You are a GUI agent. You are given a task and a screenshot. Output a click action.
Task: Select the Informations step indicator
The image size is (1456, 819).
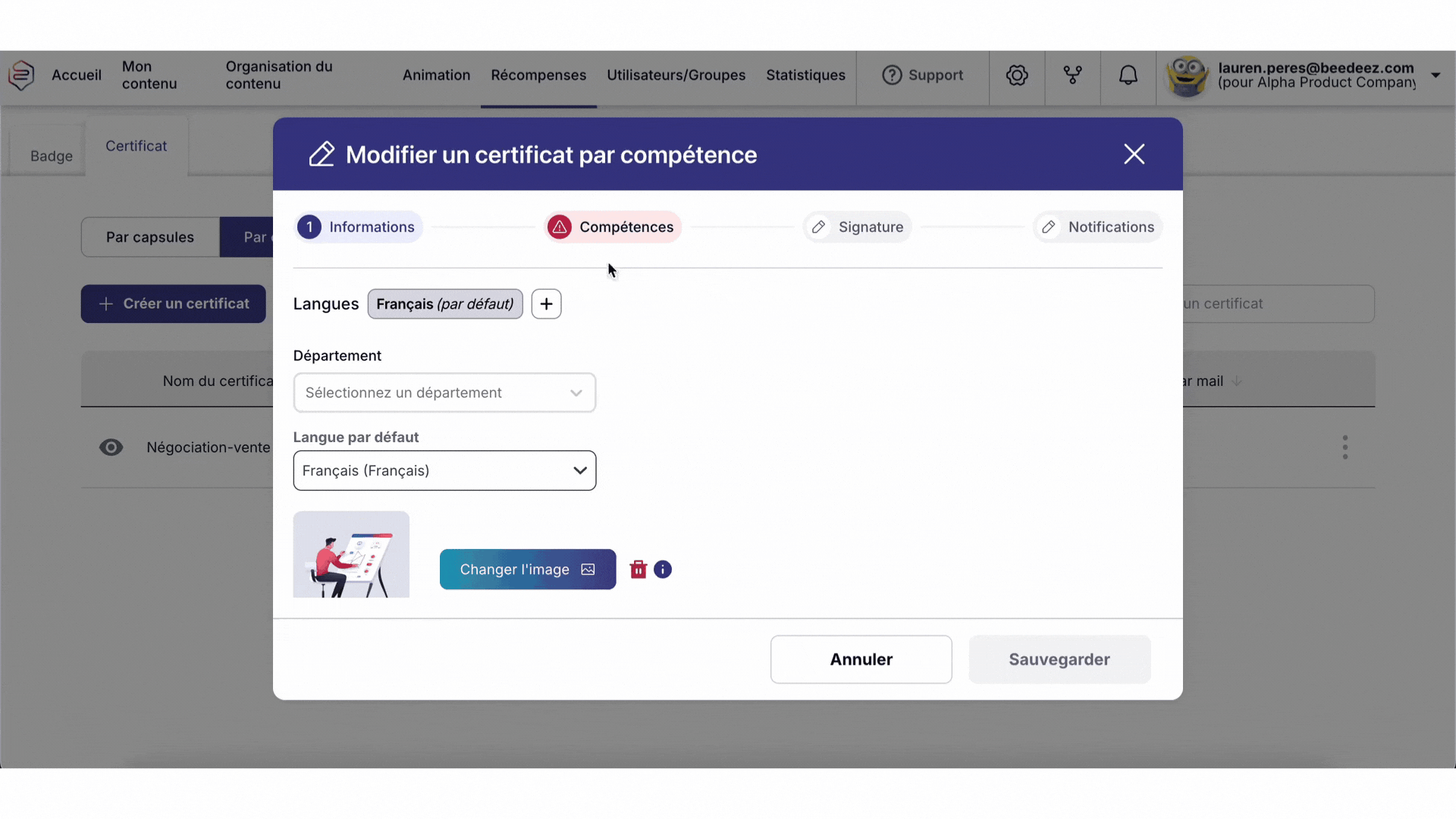click(x=358, y=227)
